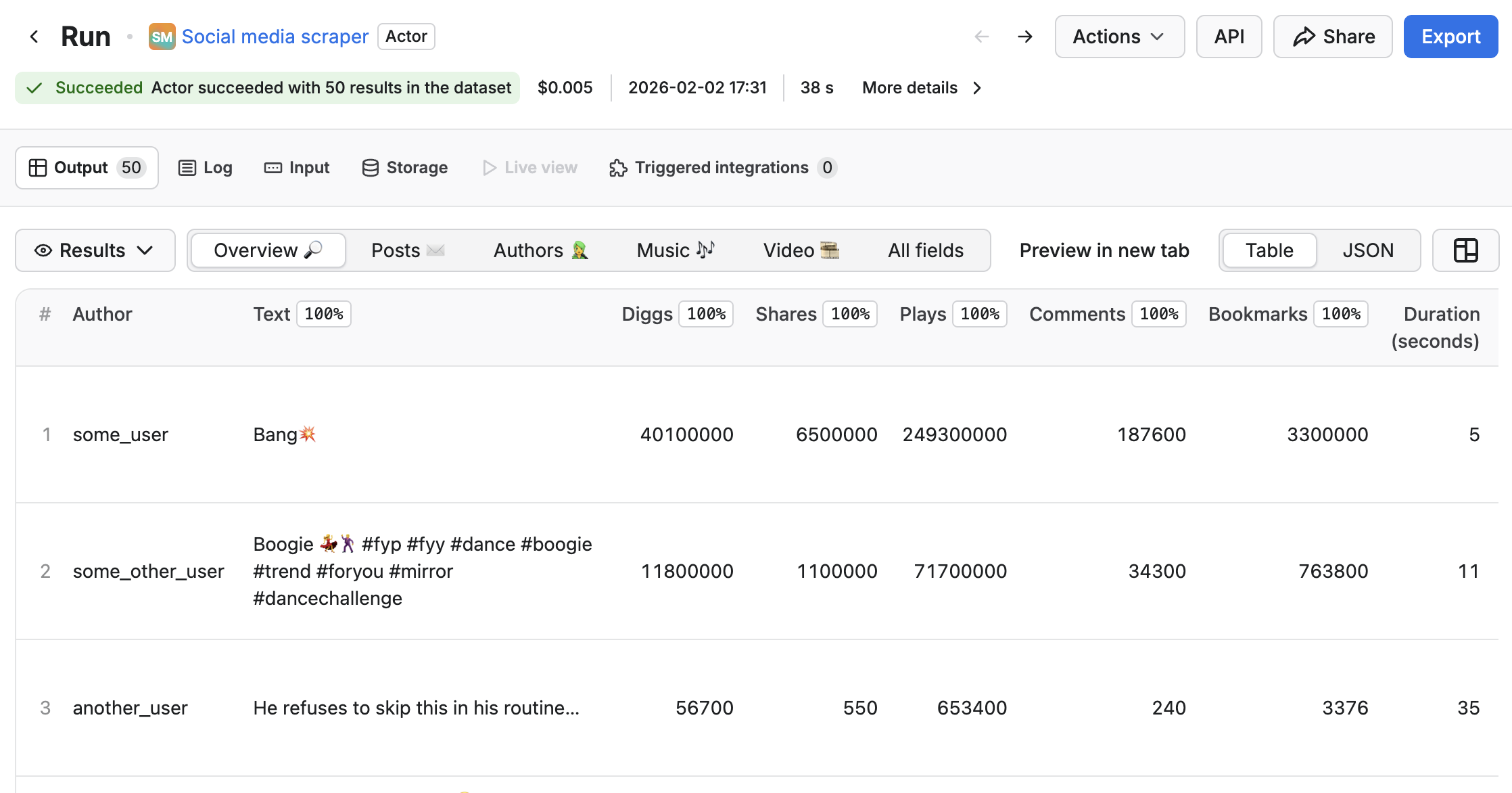This screenshot has width=1512, height=793.
Task: Expand the Results dropdown
Action: 95,250
